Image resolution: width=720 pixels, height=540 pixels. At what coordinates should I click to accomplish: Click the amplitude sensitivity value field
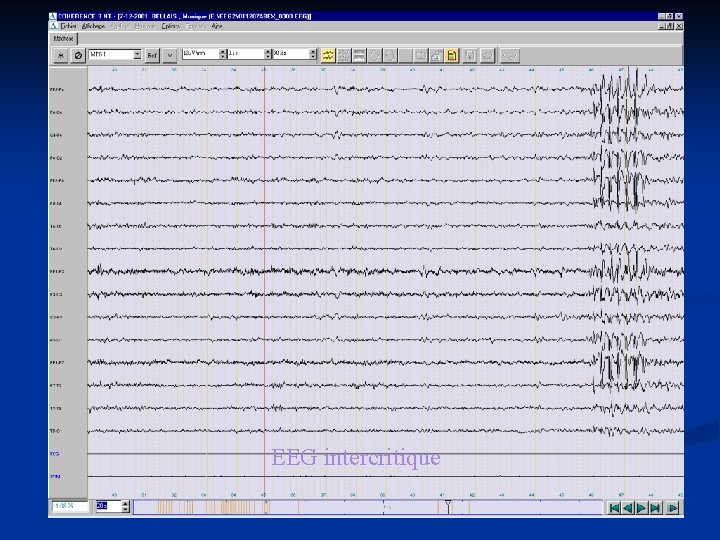201,54
